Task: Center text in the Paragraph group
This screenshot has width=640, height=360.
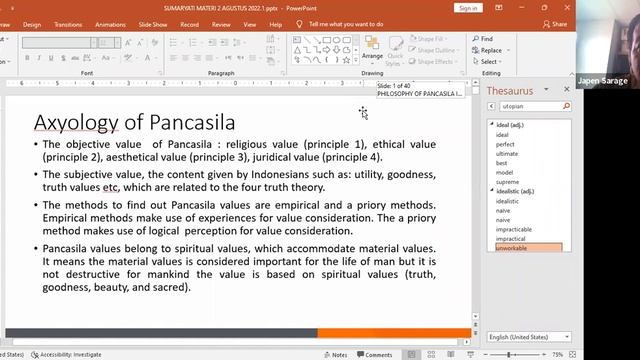Action: tap(185, 58)
